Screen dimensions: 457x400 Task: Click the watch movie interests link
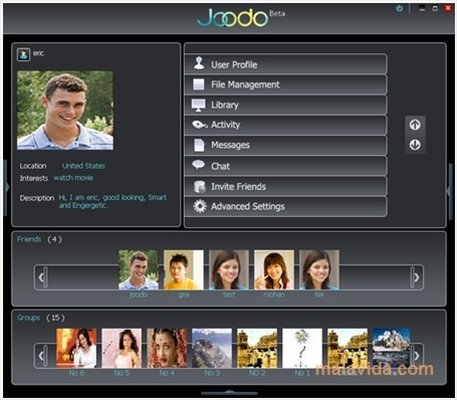click(73, 178)
